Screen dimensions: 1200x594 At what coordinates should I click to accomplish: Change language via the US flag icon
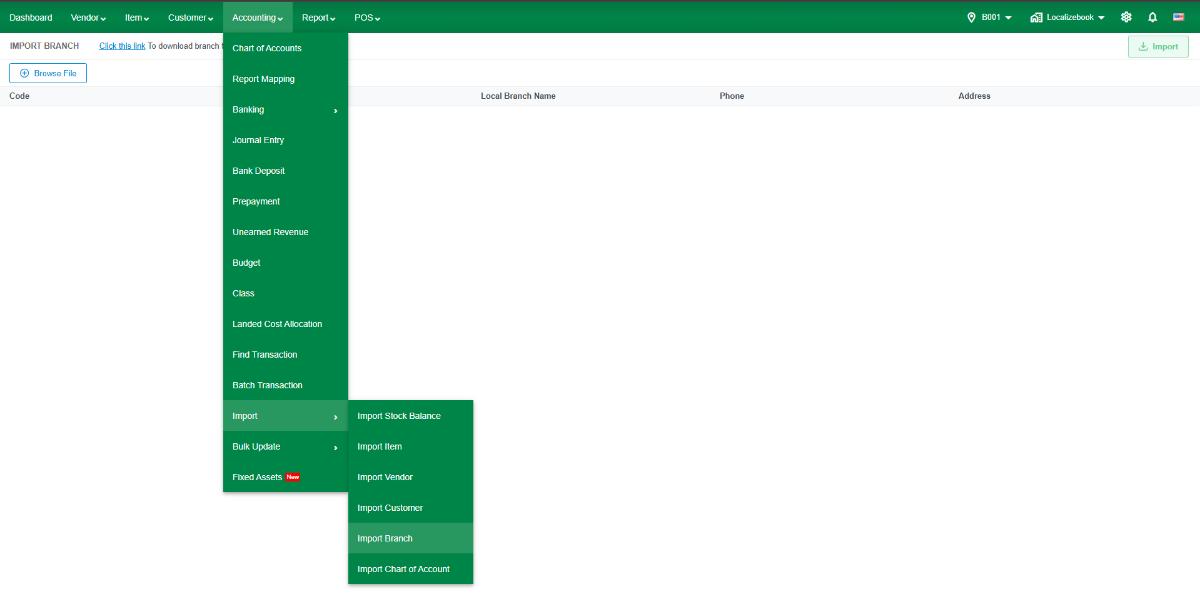(1179, 17)
